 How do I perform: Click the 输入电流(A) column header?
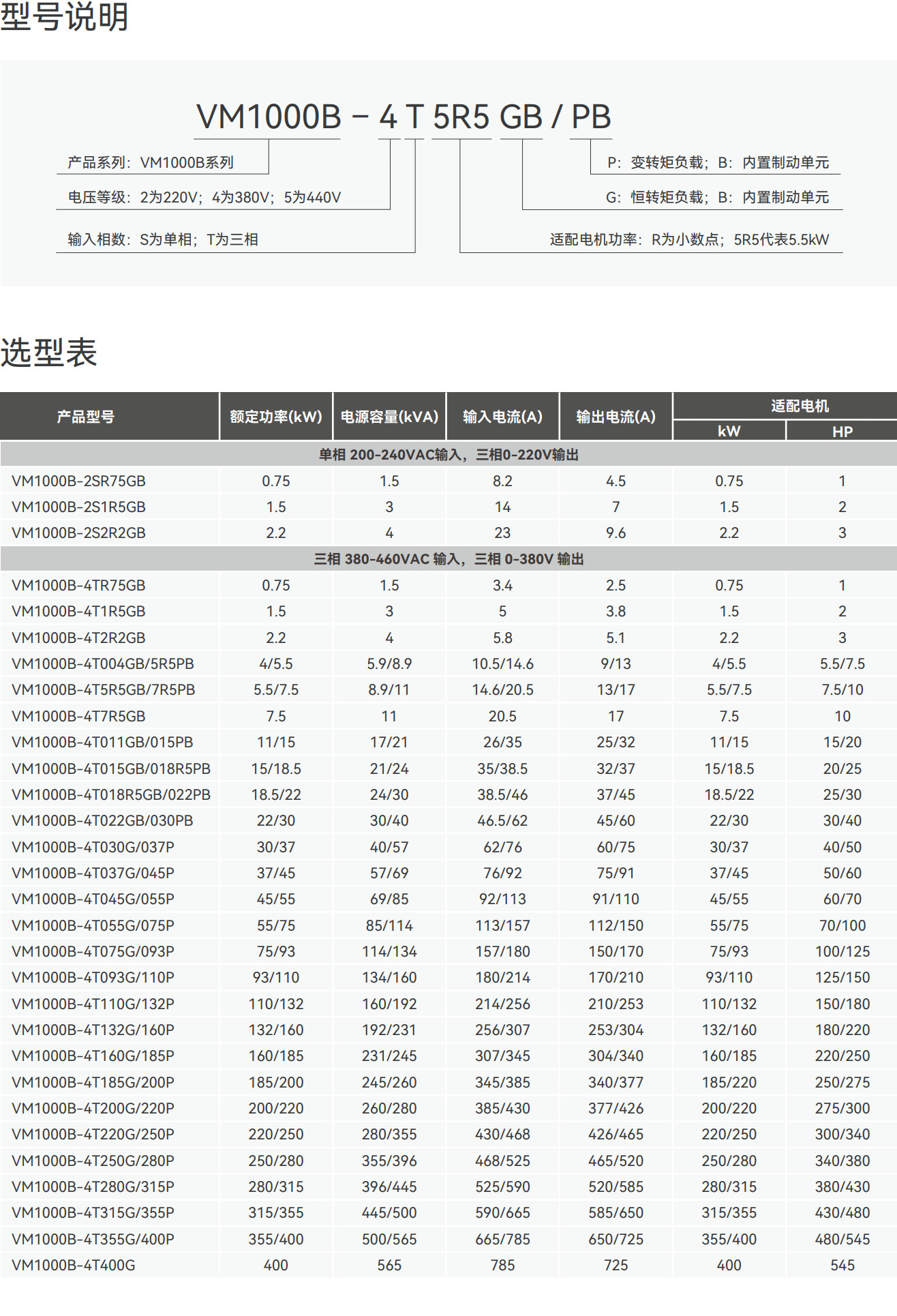click(502, 417)
